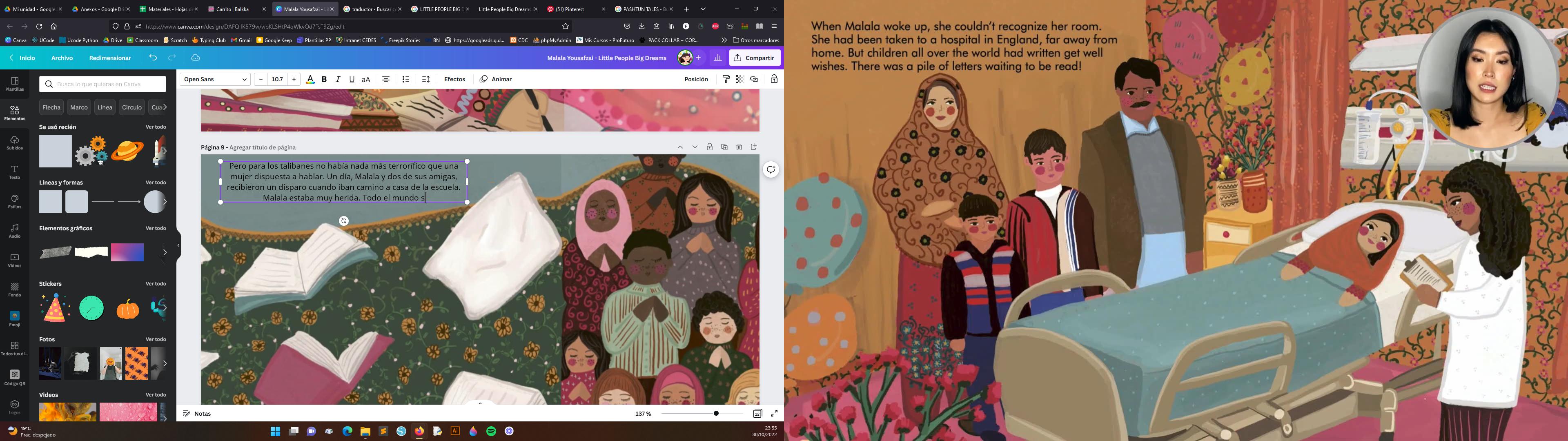Open the transparency checkerboard icon

(740, 79)
